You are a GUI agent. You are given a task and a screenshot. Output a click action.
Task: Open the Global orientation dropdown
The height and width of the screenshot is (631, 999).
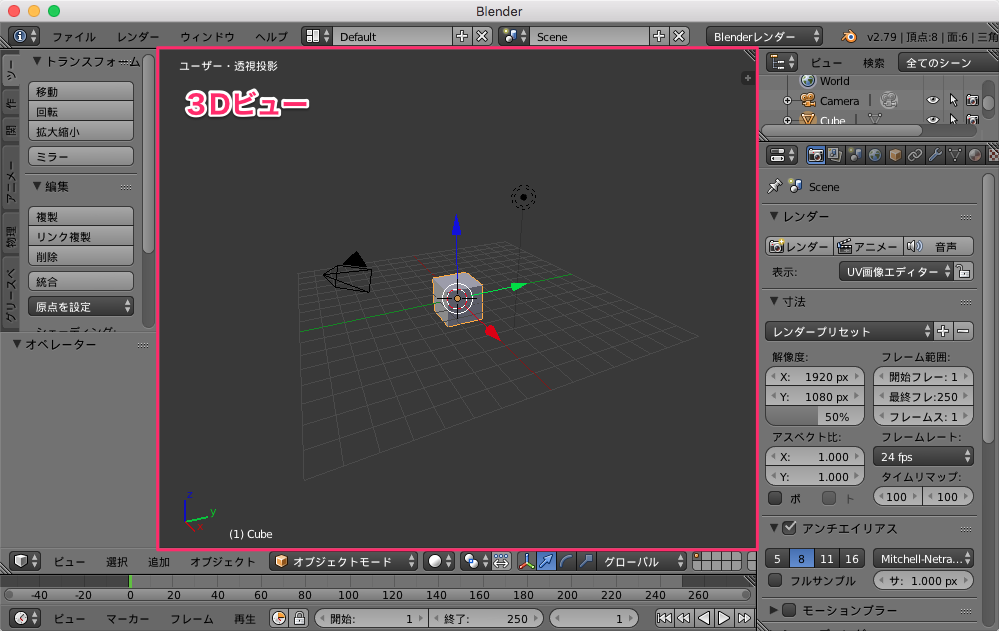[642, 562]
